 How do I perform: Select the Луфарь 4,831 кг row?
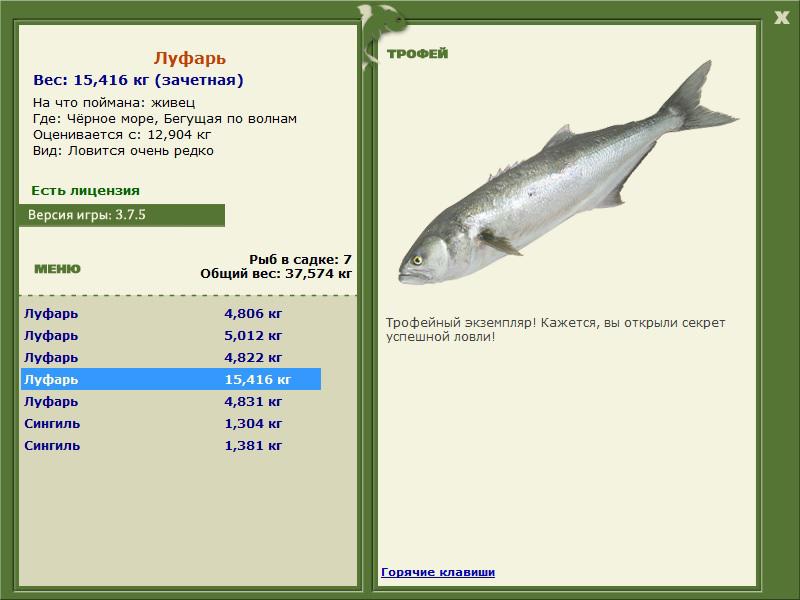171,401
